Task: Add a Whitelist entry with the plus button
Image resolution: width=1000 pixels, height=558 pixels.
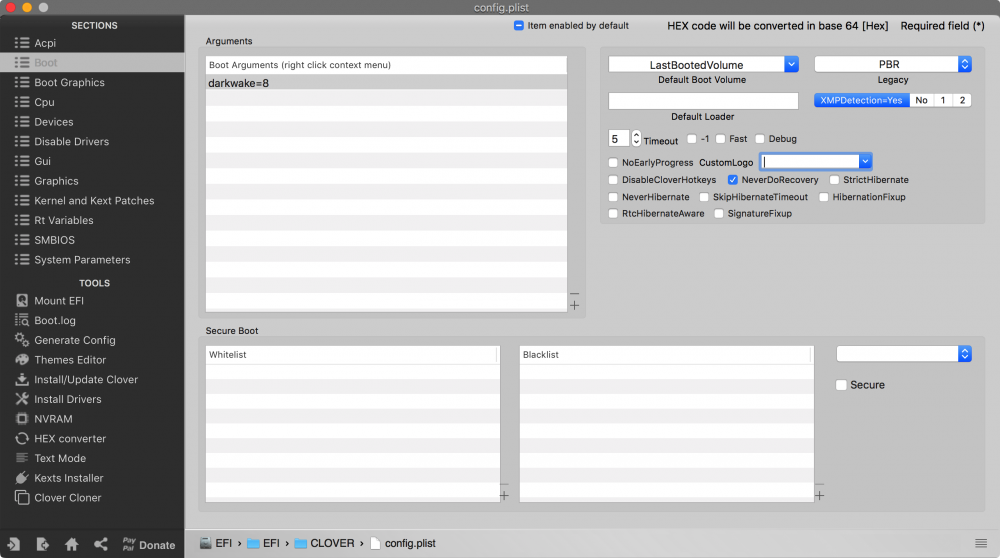Action: coord(504,496)
